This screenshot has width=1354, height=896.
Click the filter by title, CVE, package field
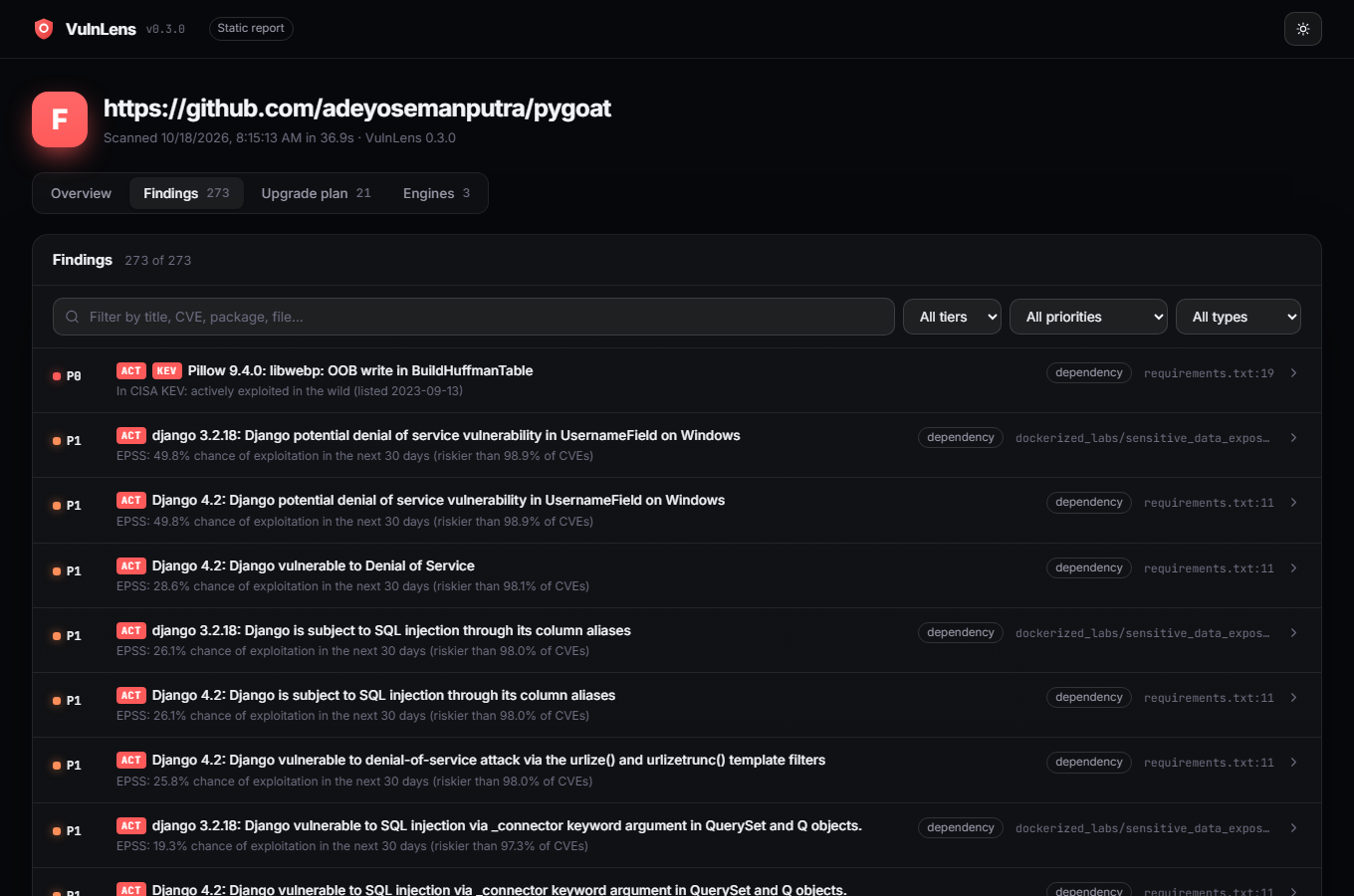coord(474,317)
